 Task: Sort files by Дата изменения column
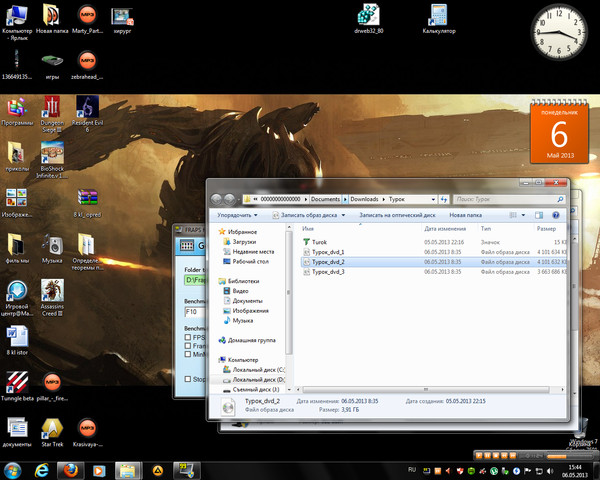pos(445,229)
